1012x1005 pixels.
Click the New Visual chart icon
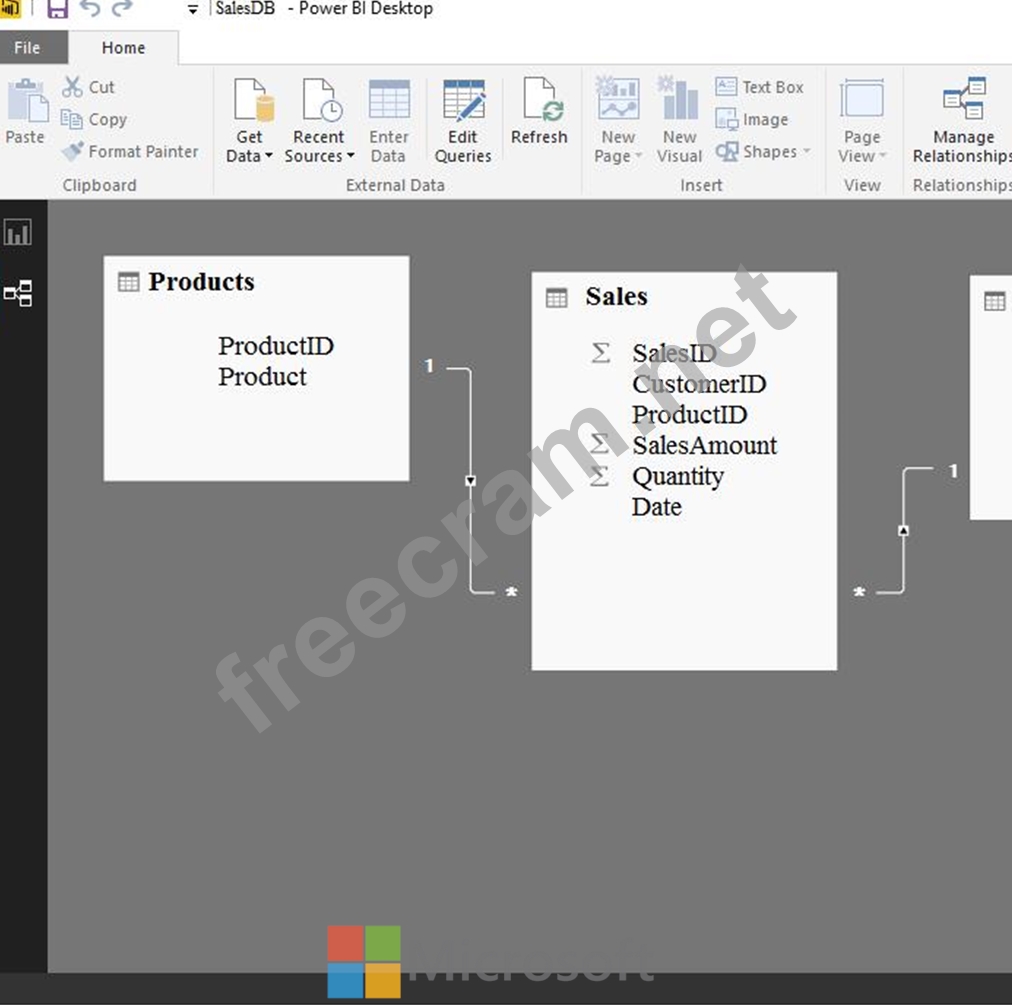678,98
